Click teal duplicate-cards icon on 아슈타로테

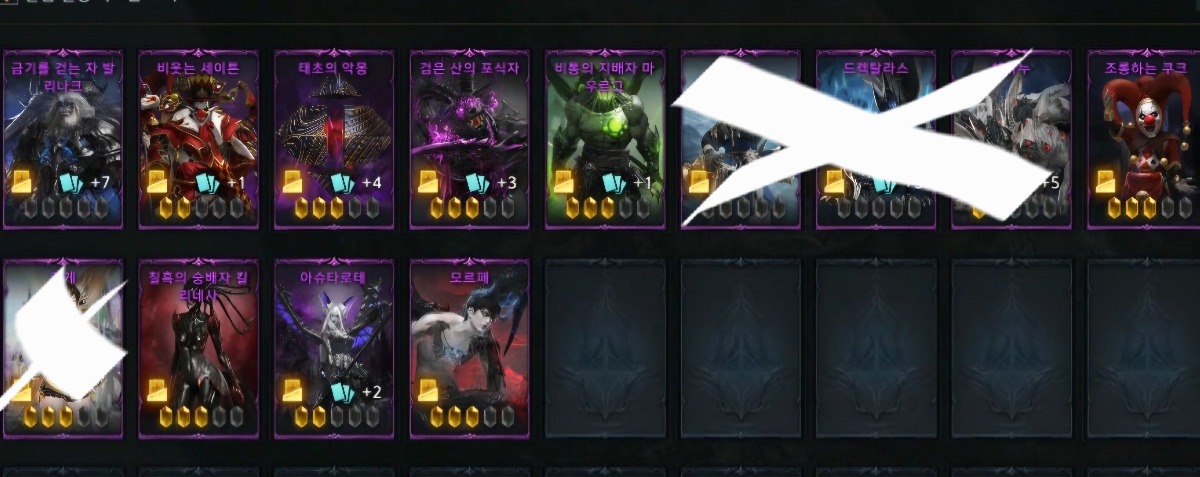click(x=342, y=391)
